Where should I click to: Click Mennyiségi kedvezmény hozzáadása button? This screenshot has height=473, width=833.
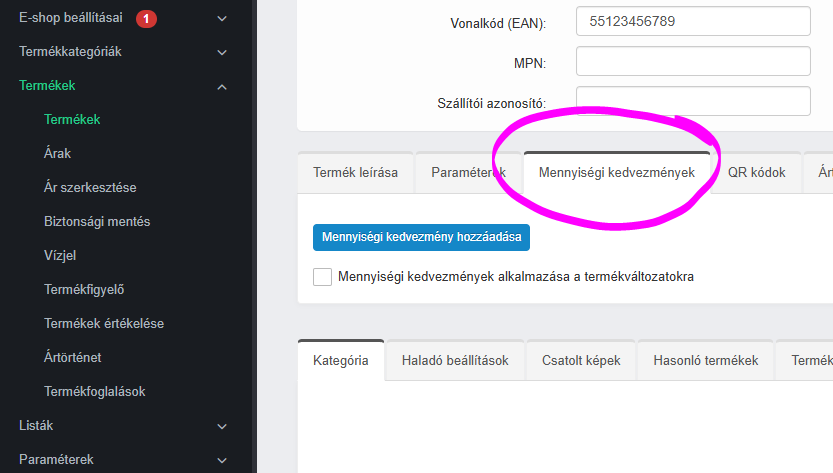tap(421, 237)
